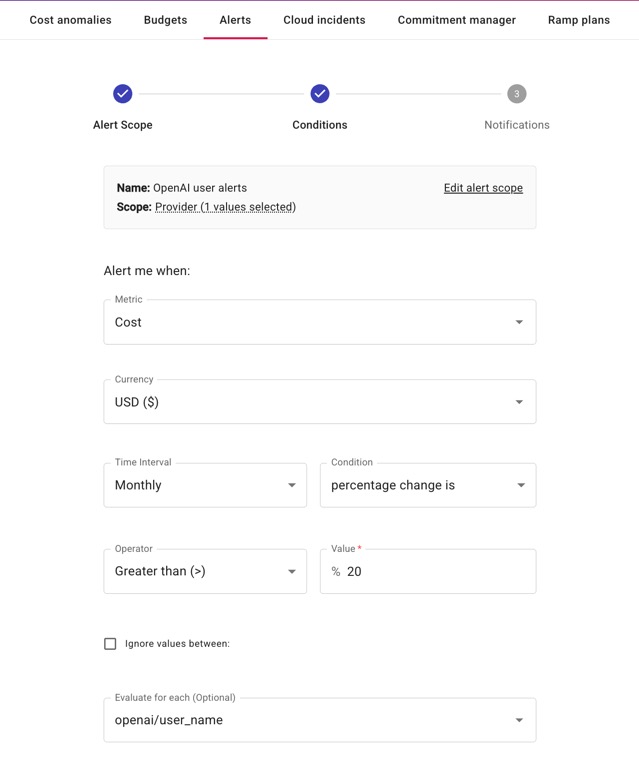The image size is (639, 761).
Task: Change the Condition dropdown selection
Action: coord(427,485)
